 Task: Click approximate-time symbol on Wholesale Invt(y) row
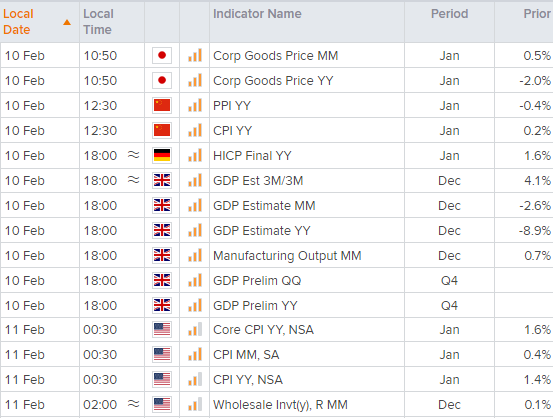134,404
